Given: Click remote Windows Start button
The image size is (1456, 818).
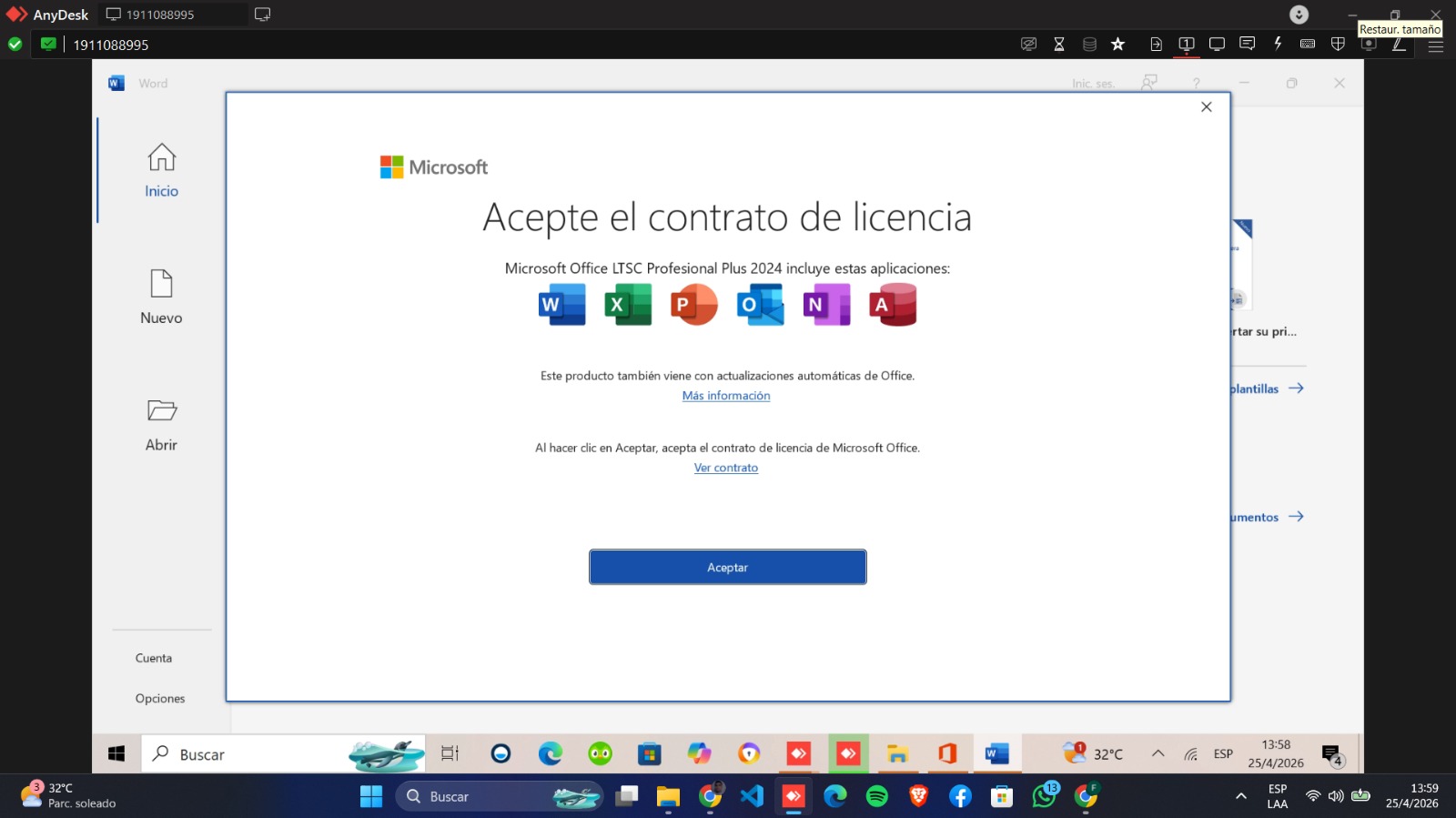Looking at the screenshot, I should click(x=116, y=754).
